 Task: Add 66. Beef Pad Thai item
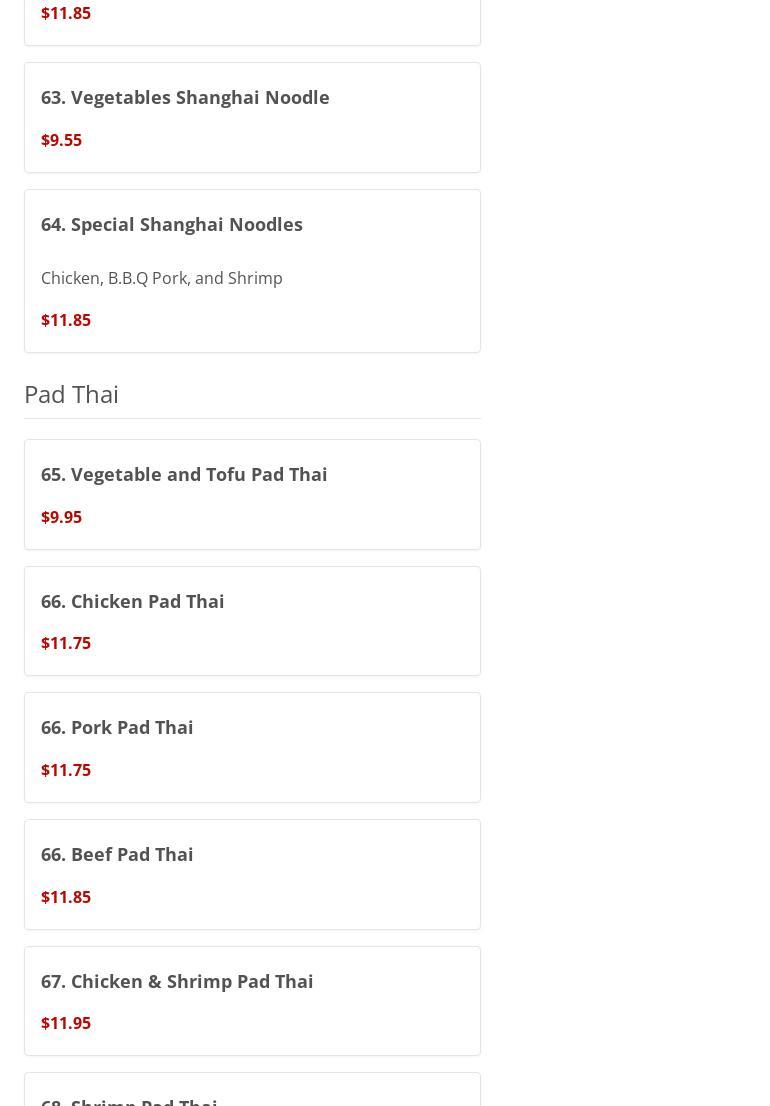point(117,854)
